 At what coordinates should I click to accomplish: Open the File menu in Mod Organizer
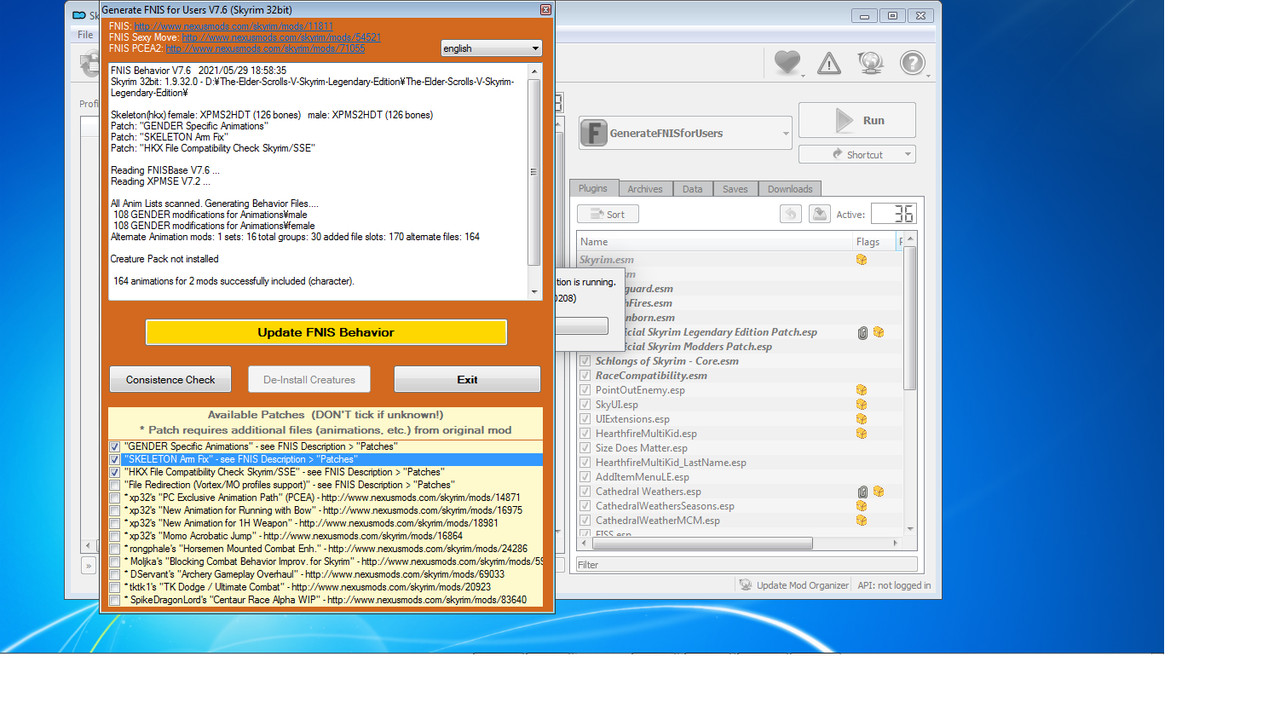point(85,35)
